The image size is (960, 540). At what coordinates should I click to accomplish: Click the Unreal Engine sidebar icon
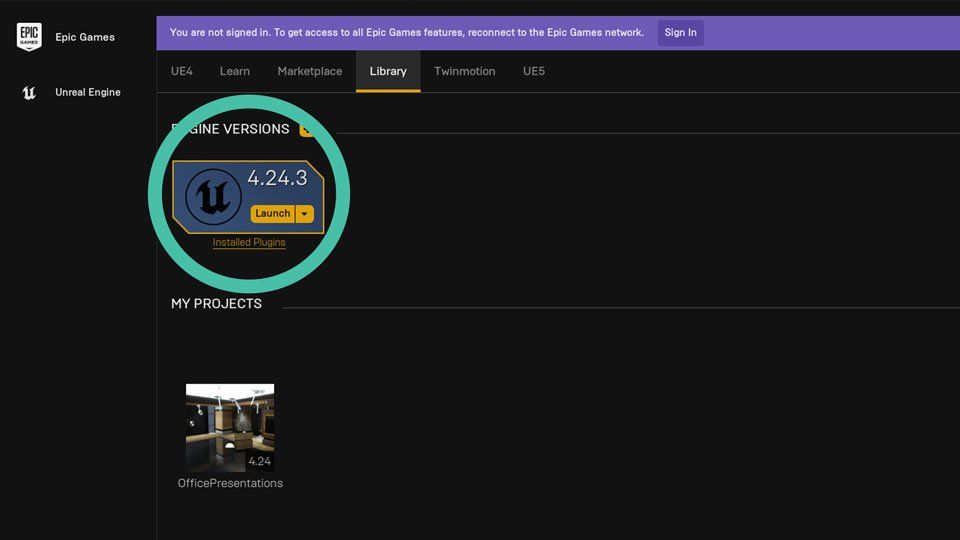click(29, 92)
